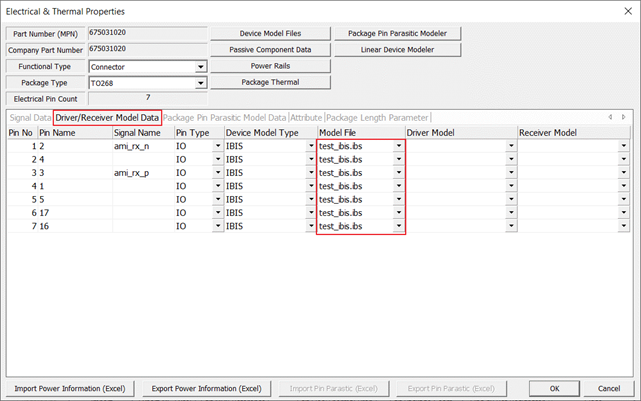
Task: Expand the Package Type TO268 dropdown
Action: [201, 83]
